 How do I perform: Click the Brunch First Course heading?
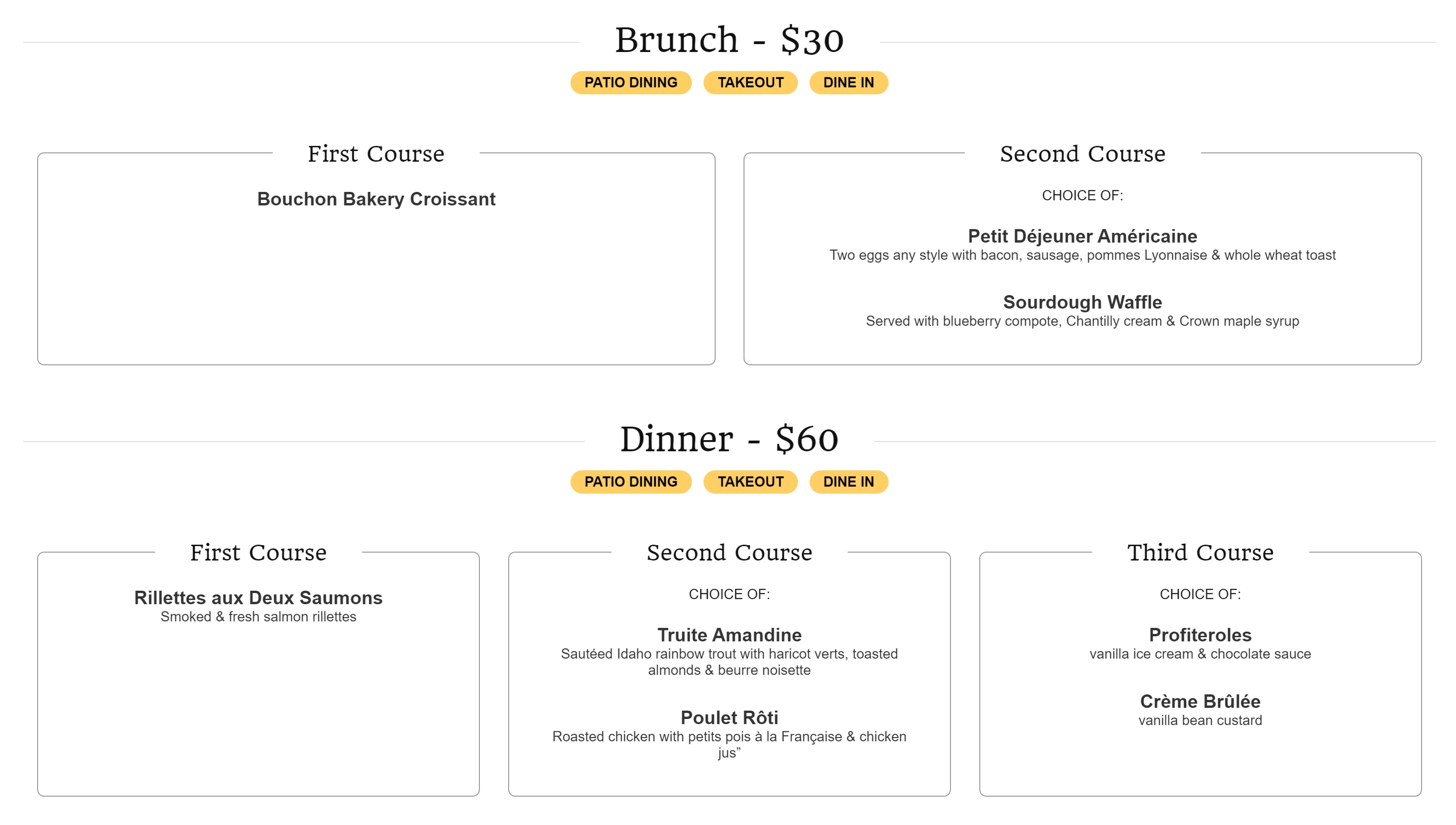(376, 153)
